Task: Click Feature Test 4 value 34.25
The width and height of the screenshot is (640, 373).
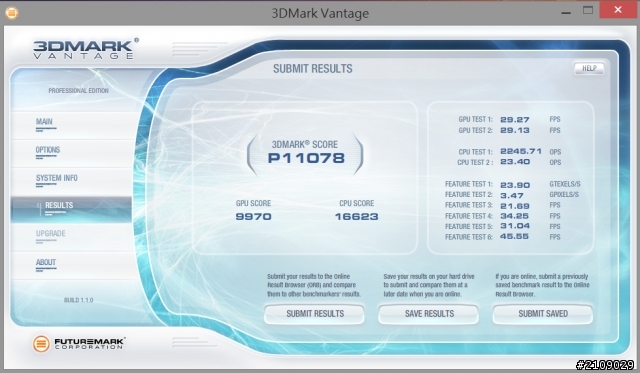Action: pyautogui.click(x=514, y=216)
